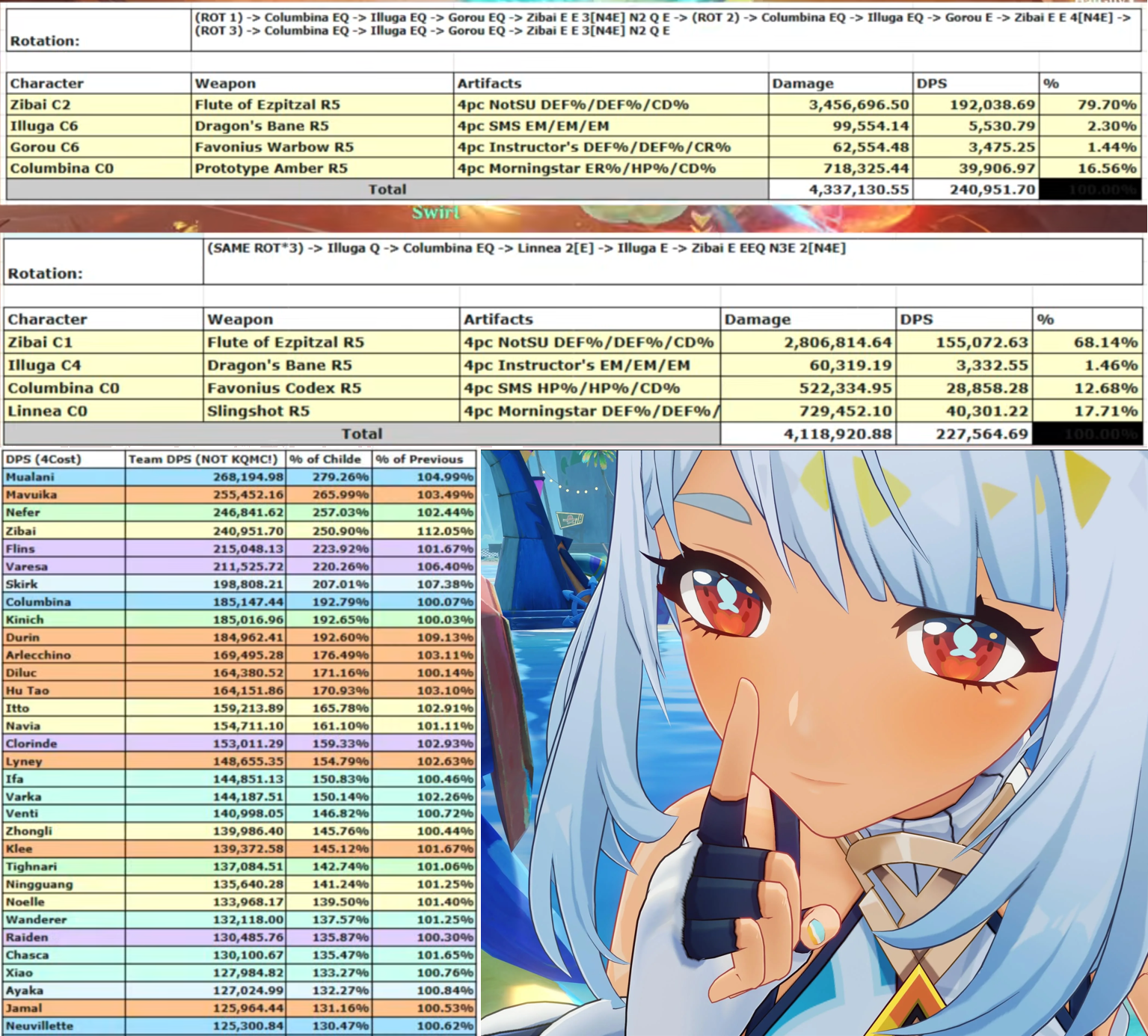
Task: Select "4pc Instructor's EM/EM/EM" artifacts cell
Action: click(x=590, y=365)
